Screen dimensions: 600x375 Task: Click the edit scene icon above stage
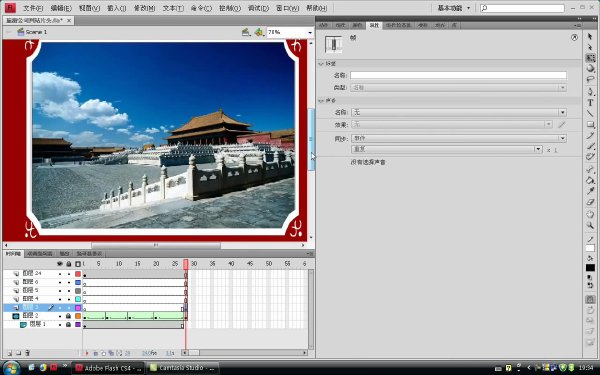click(x=246, y=32)
